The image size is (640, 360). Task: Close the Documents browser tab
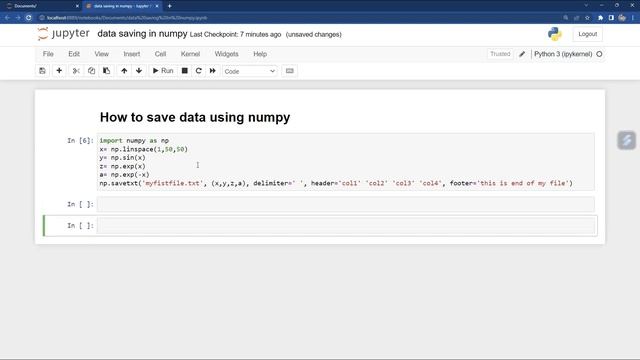pos(77,6)
